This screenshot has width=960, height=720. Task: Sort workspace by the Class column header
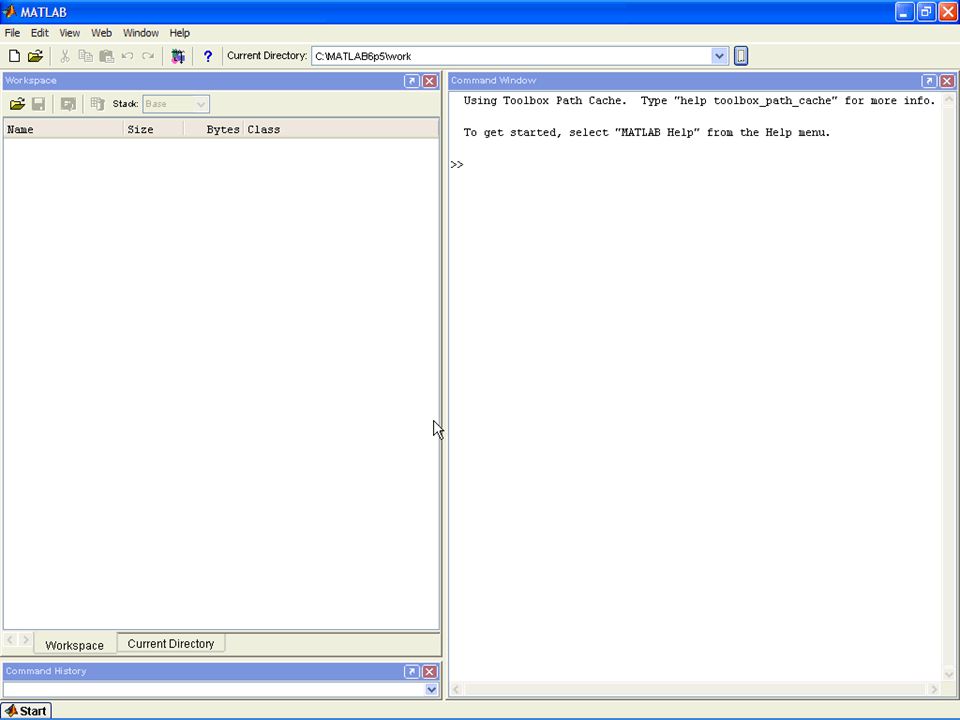[x=341, y=129]
